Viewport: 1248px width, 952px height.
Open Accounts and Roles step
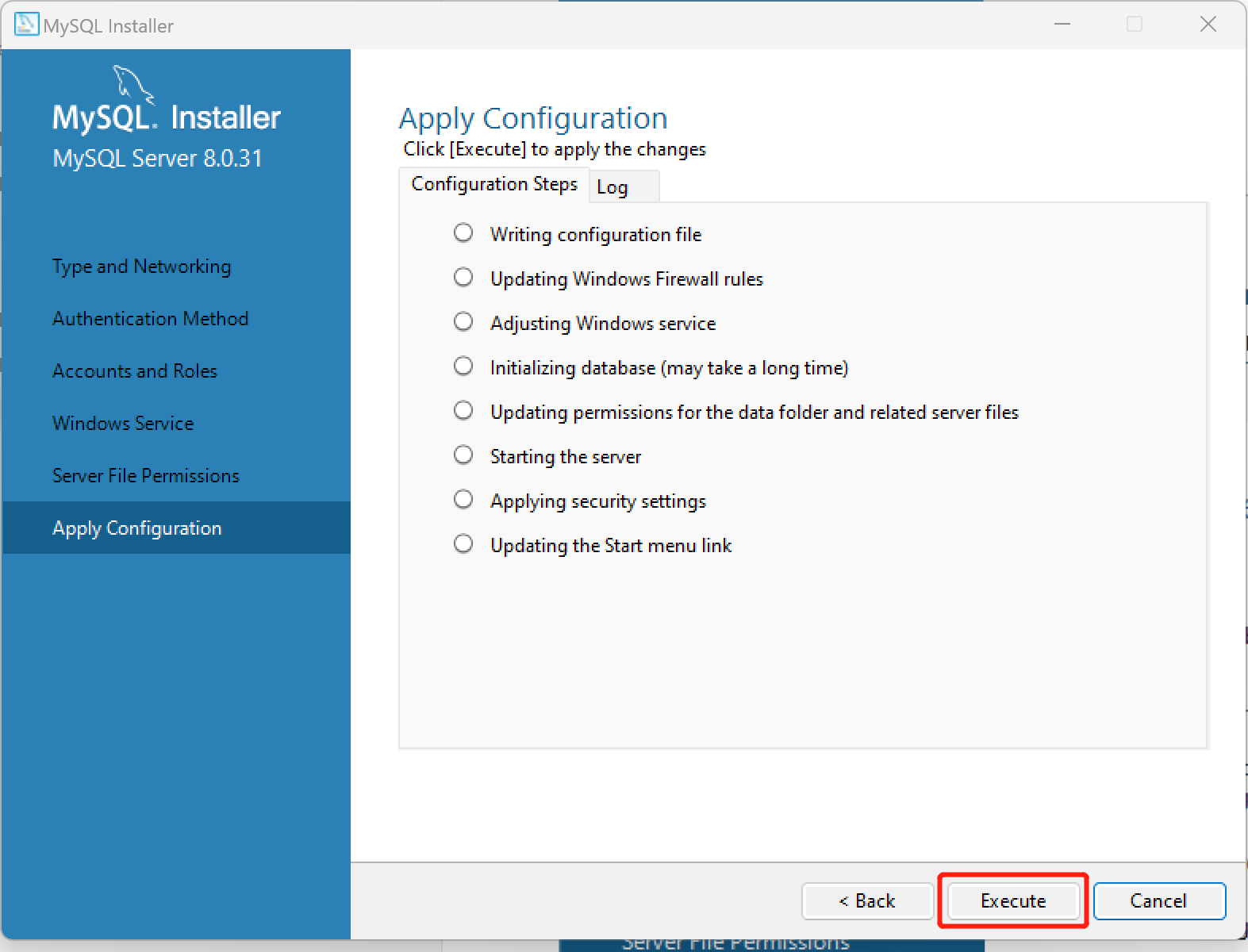tap(135, 371)
